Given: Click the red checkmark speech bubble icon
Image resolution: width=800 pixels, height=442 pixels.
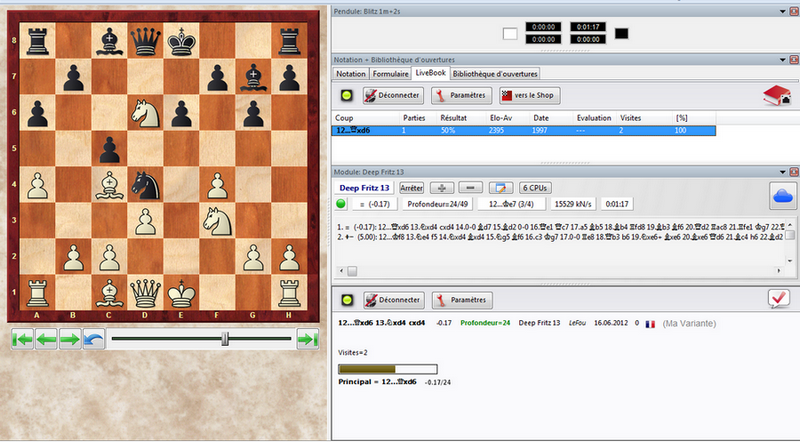Looking at the screenshot, I should [x=780, y=299].
